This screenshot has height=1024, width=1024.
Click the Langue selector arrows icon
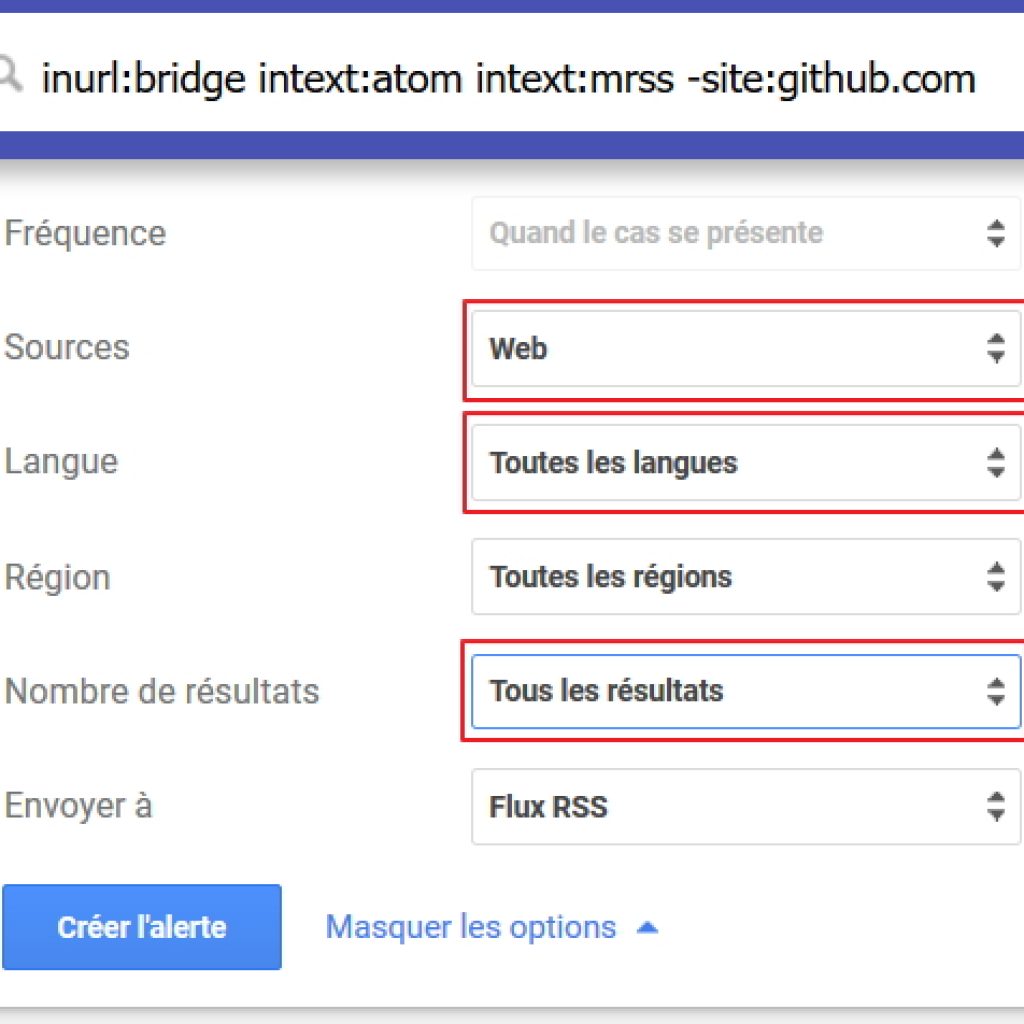(x=995, y=463)
